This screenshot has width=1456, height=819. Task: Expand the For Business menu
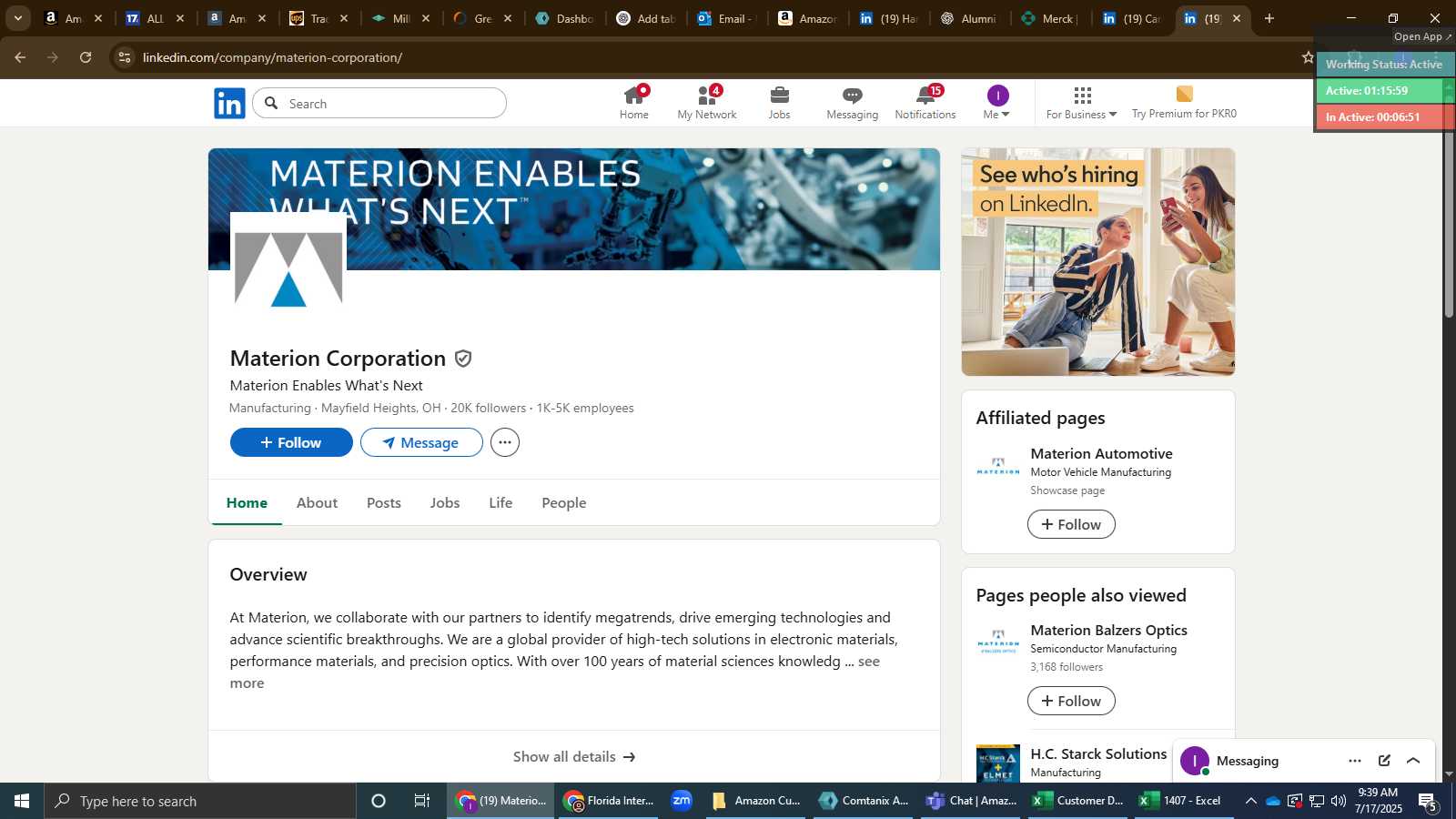click(x=1081, y=103)
